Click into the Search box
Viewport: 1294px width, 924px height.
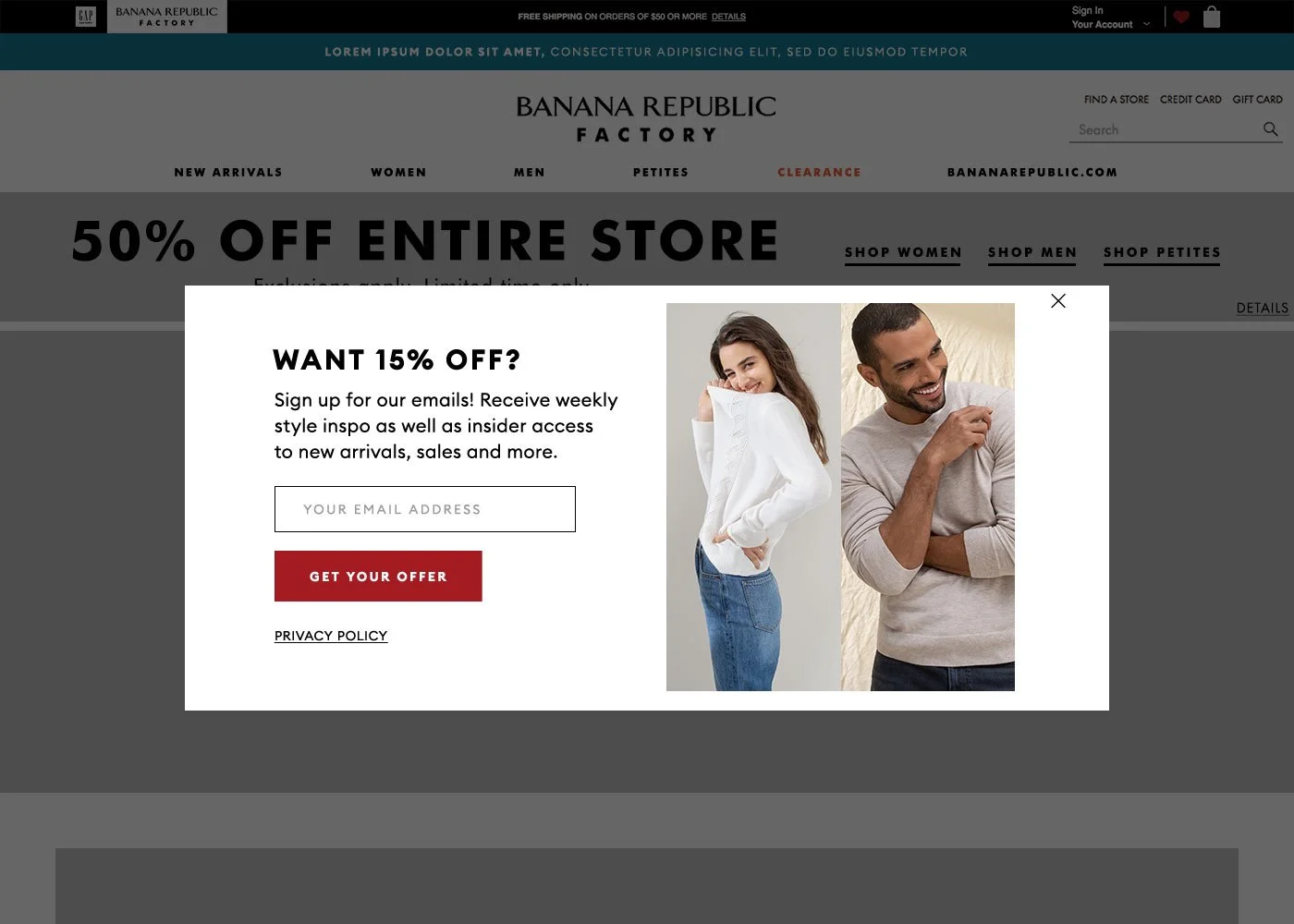click(x=1165, y=130)
